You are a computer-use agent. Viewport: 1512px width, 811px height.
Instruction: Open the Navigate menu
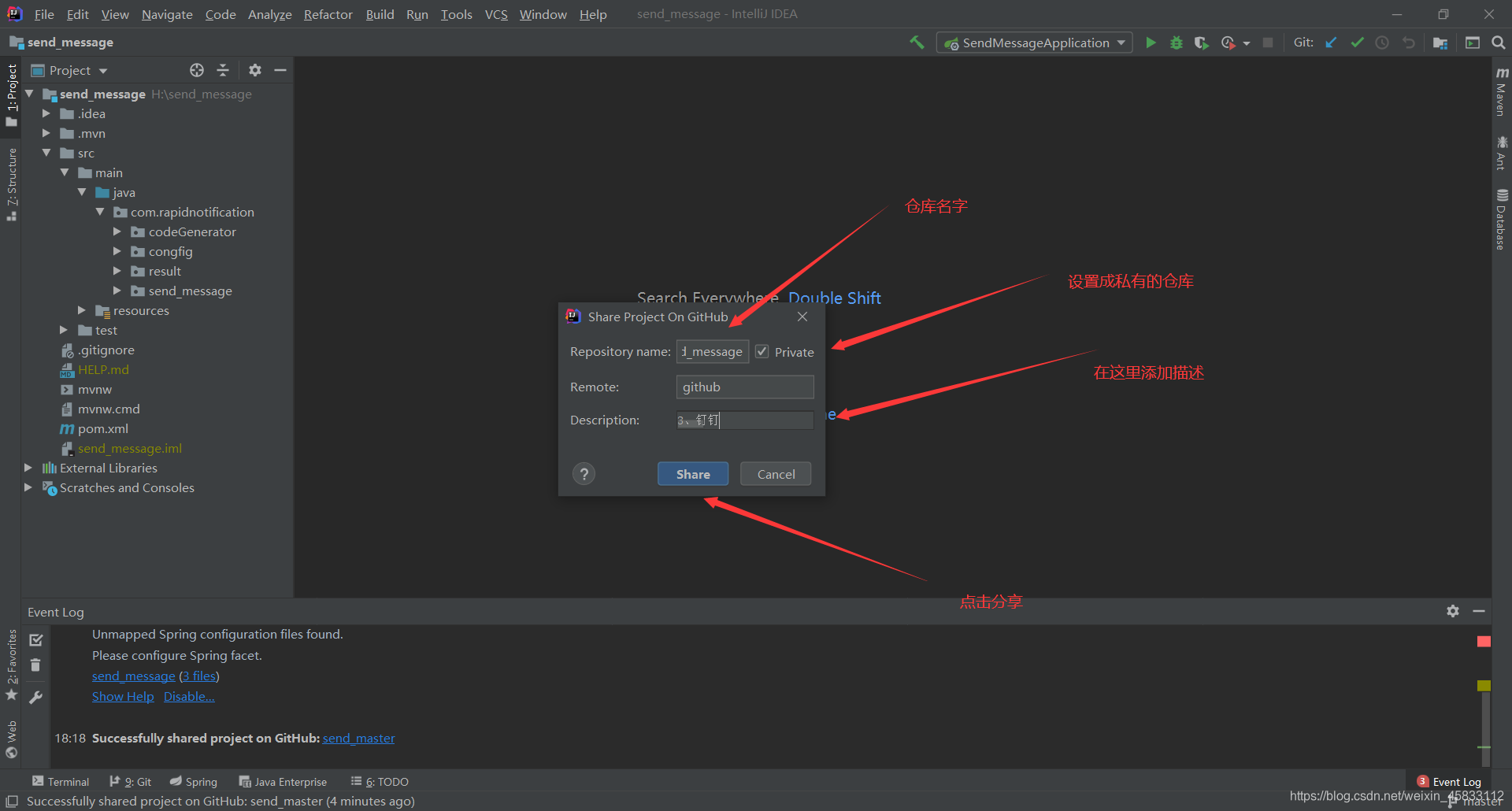[x=167, y=14]
